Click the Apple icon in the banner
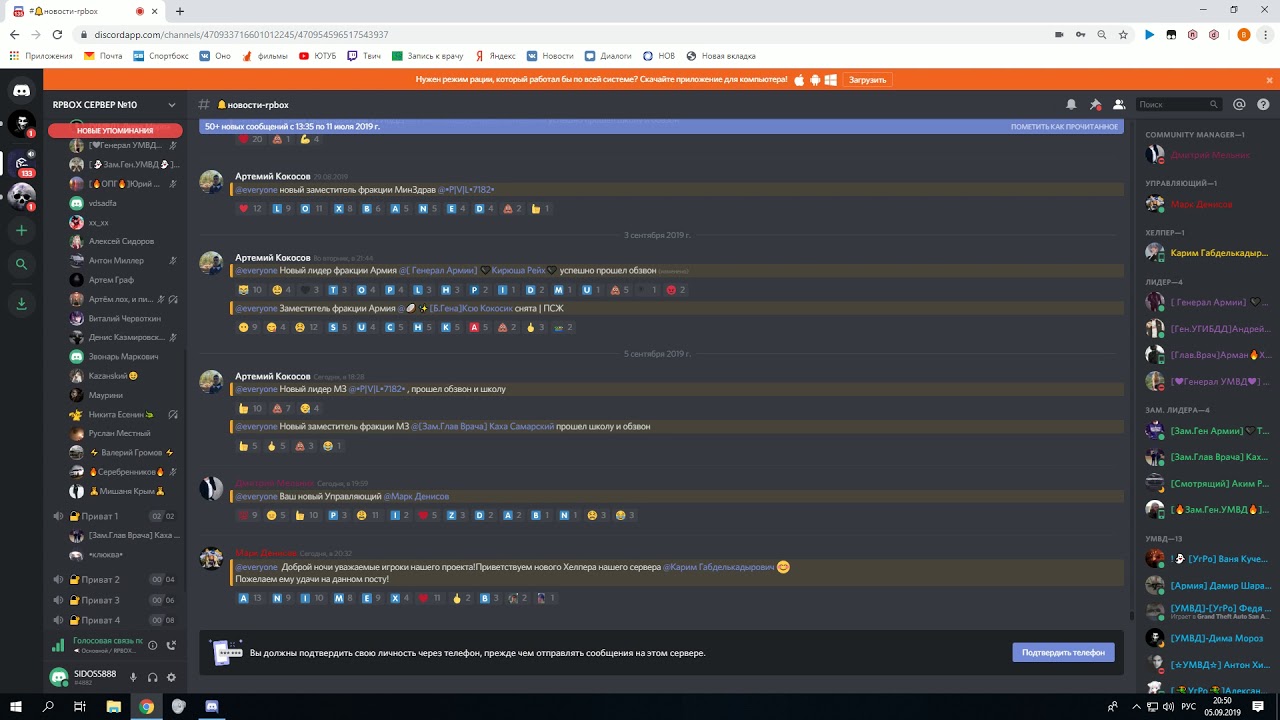 [x=799, y=79]
